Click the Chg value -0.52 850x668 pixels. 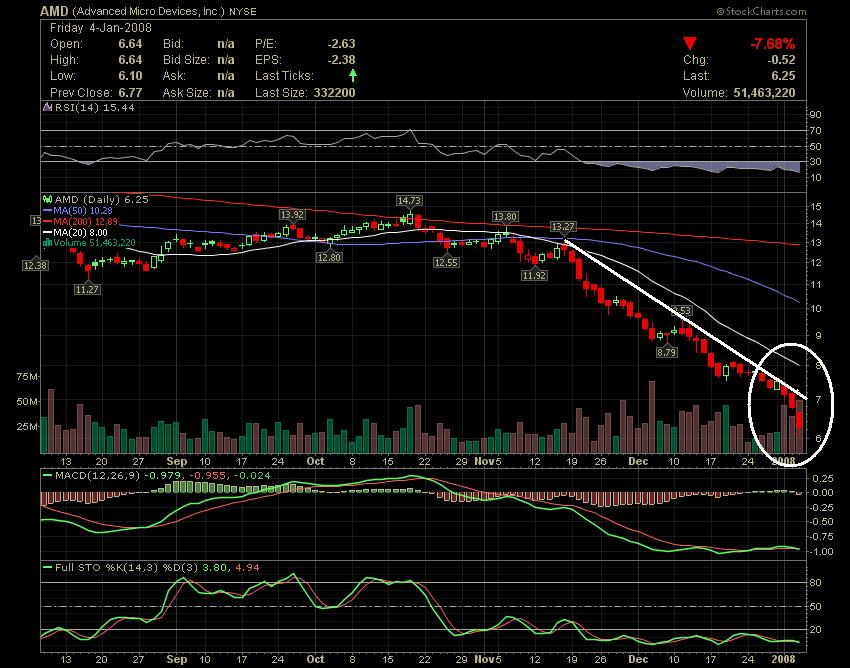coord(781,60)
